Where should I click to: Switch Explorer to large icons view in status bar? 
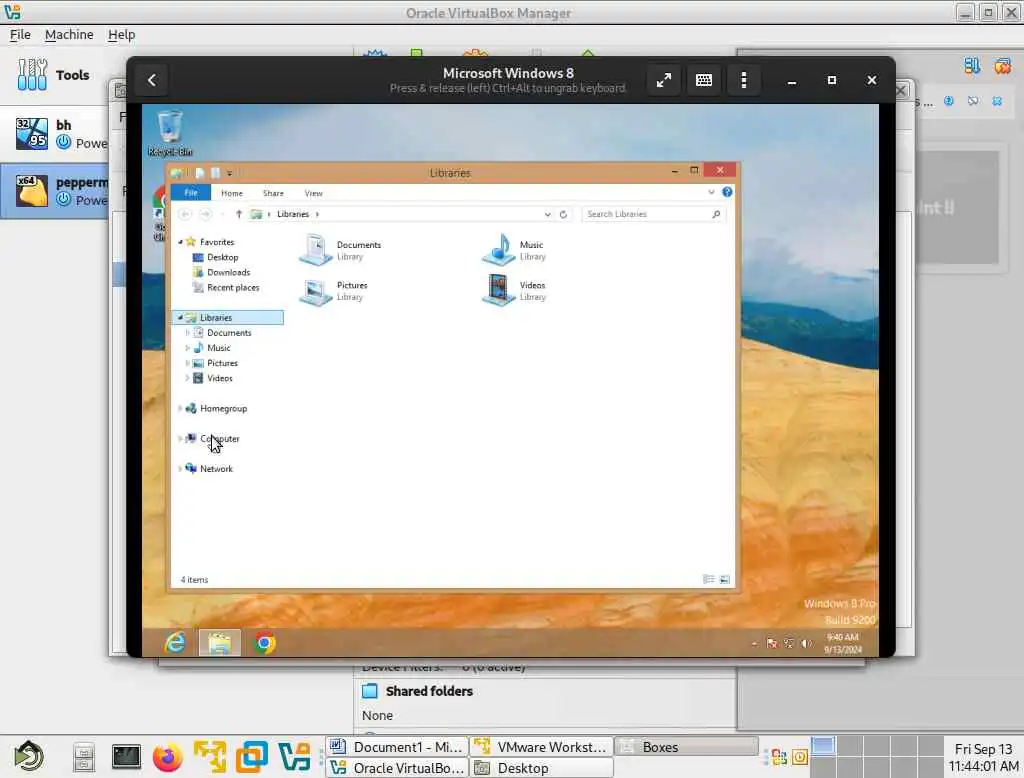coord(724,579)
